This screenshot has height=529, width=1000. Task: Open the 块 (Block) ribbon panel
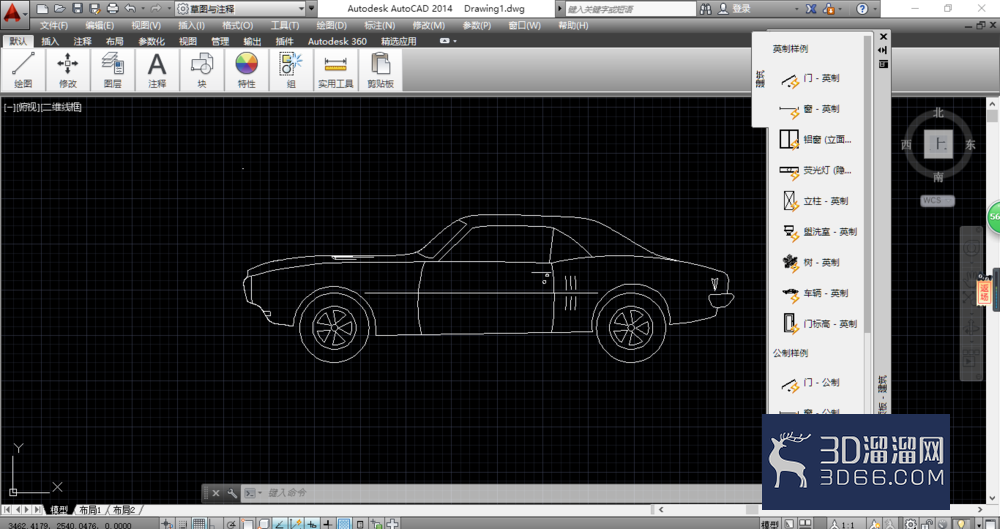pos(202,70)
